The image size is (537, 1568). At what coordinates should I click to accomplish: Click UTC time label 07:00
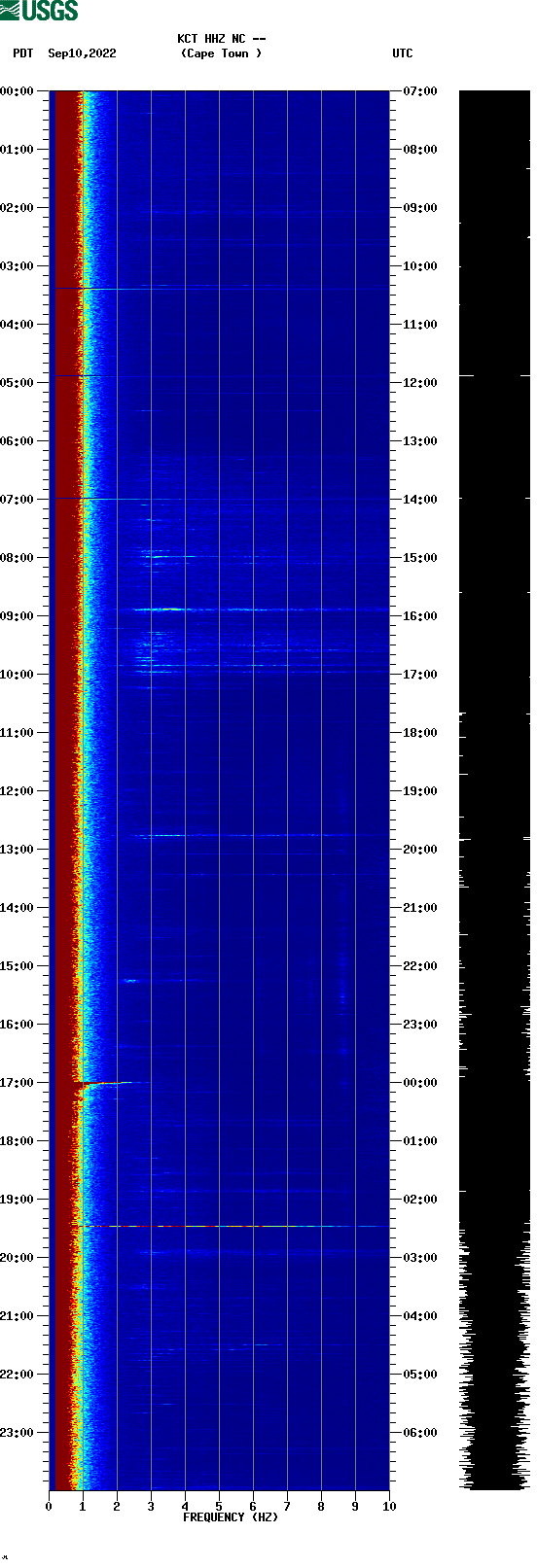[x=420, y=91]
